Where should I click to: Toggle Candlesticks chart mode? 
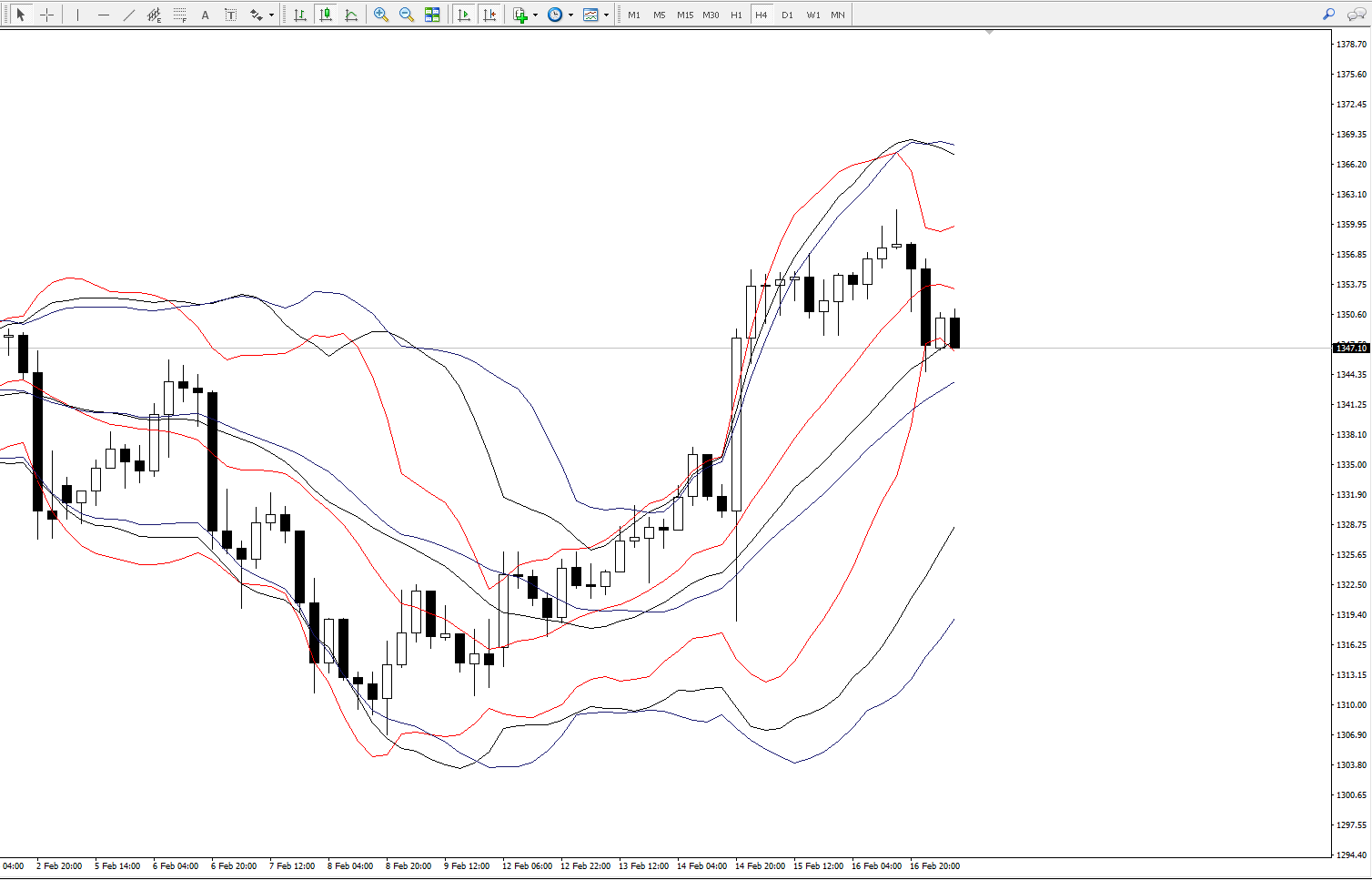point(325,15)
